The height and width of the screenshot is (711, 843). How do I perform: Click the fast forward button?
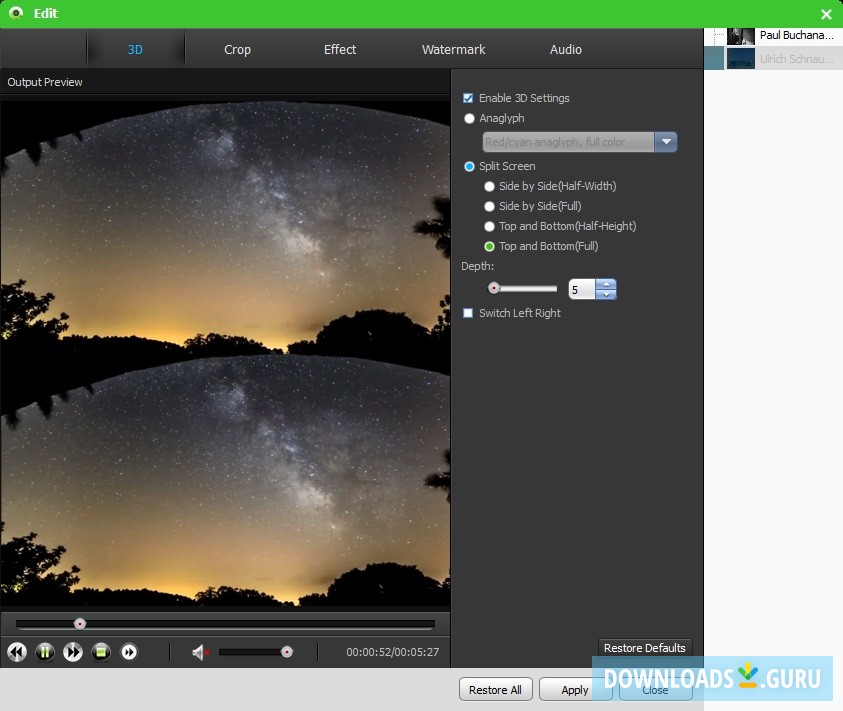coord(73,652)
